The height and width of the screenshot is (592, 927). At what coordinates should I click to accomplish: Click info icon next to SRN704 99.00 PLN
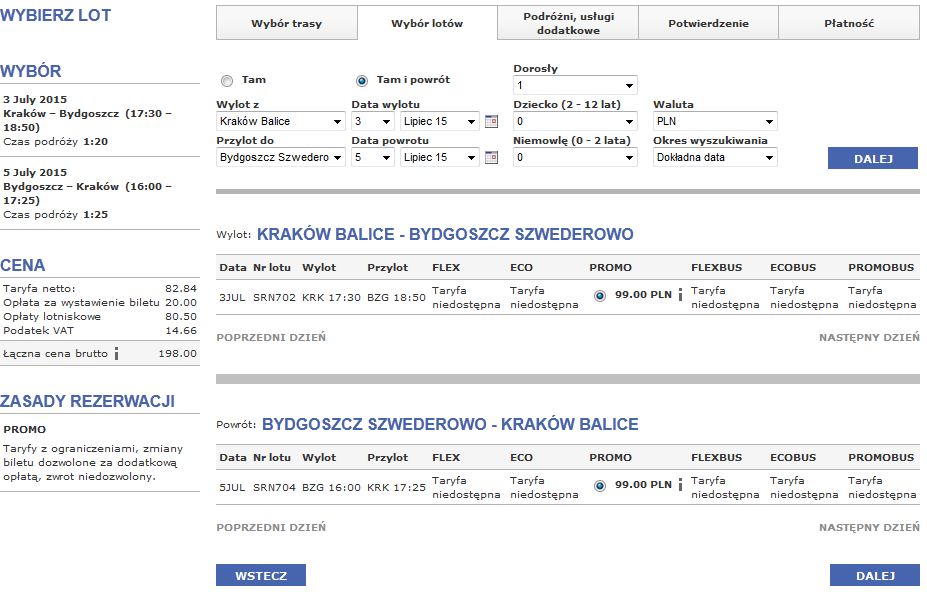point(680,484)
